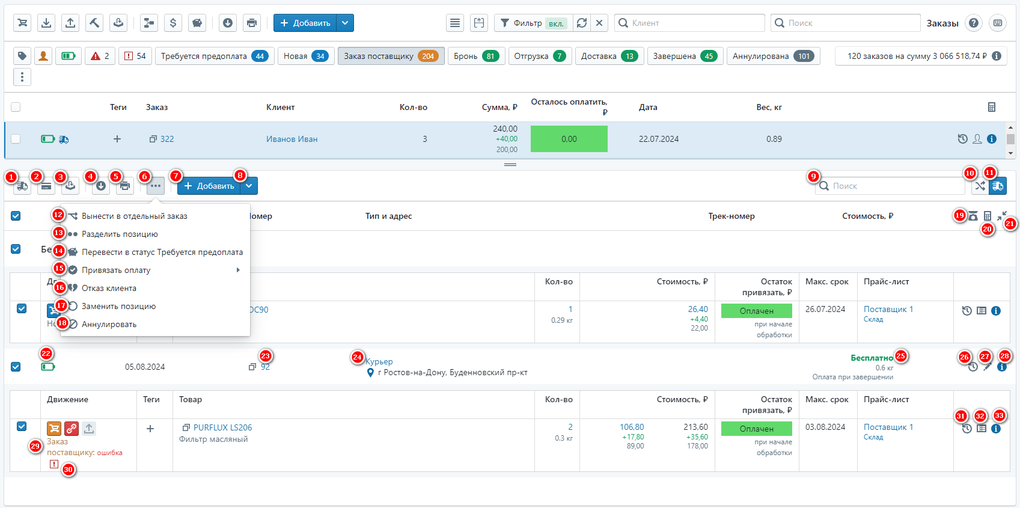This screenshot has height=508, width=1020.
Task: Open the Бронь status tab
Action: 474,56
